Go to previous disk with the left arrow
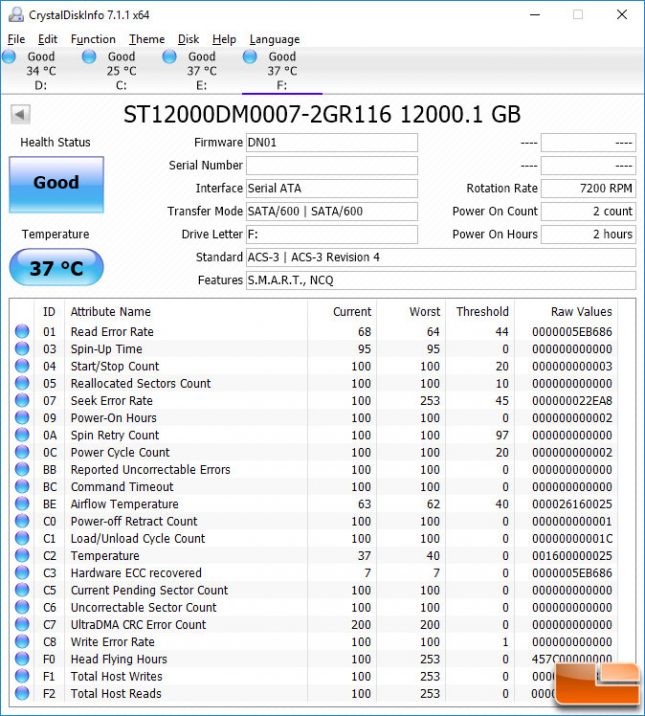 (20, 114)
